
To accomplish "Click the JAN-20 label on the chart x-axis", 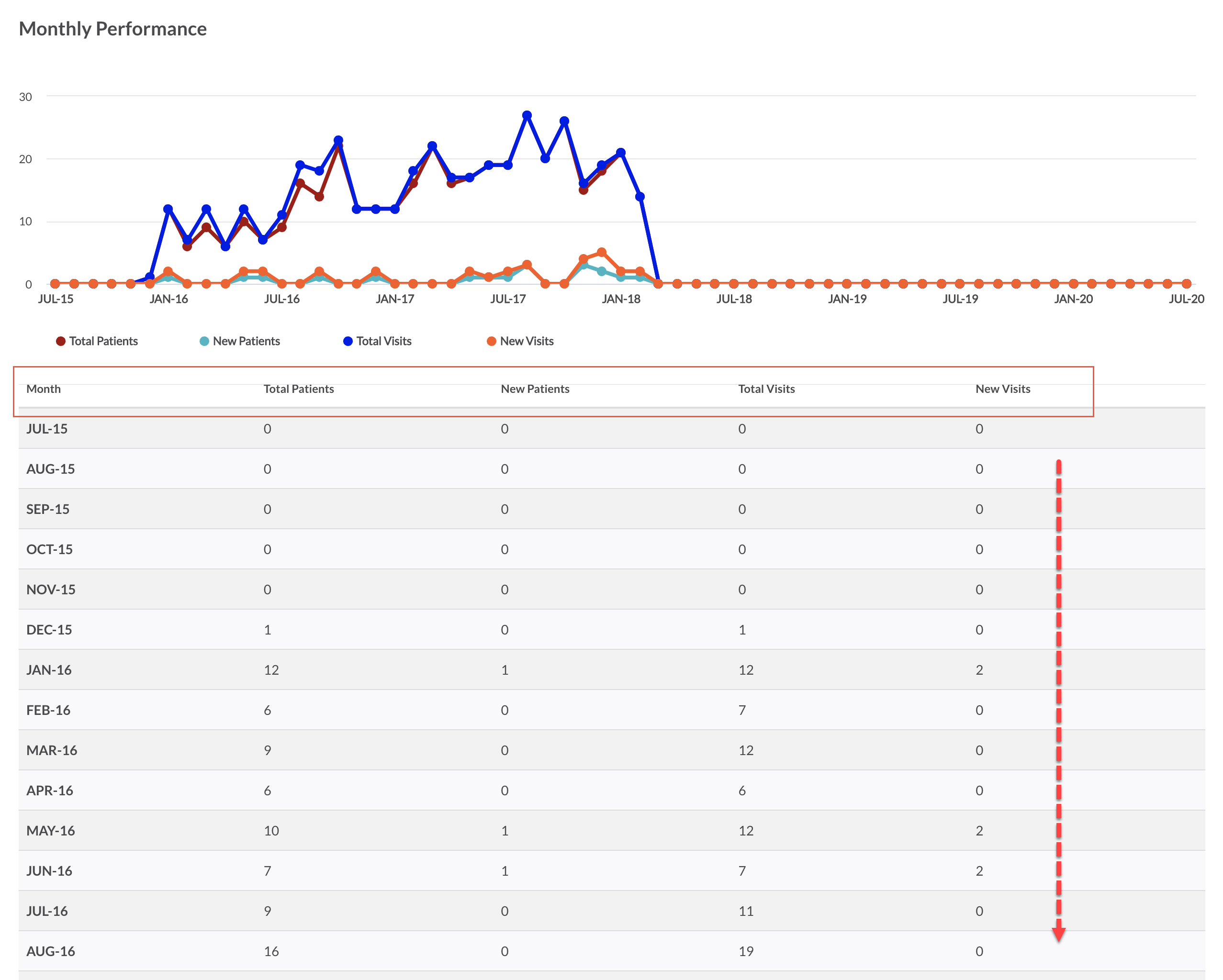I will pos(1073,299).
